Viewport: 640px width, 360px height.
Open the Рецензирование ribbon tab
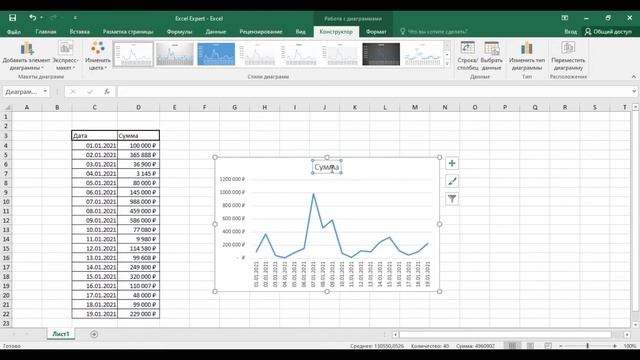pos(261,31)
